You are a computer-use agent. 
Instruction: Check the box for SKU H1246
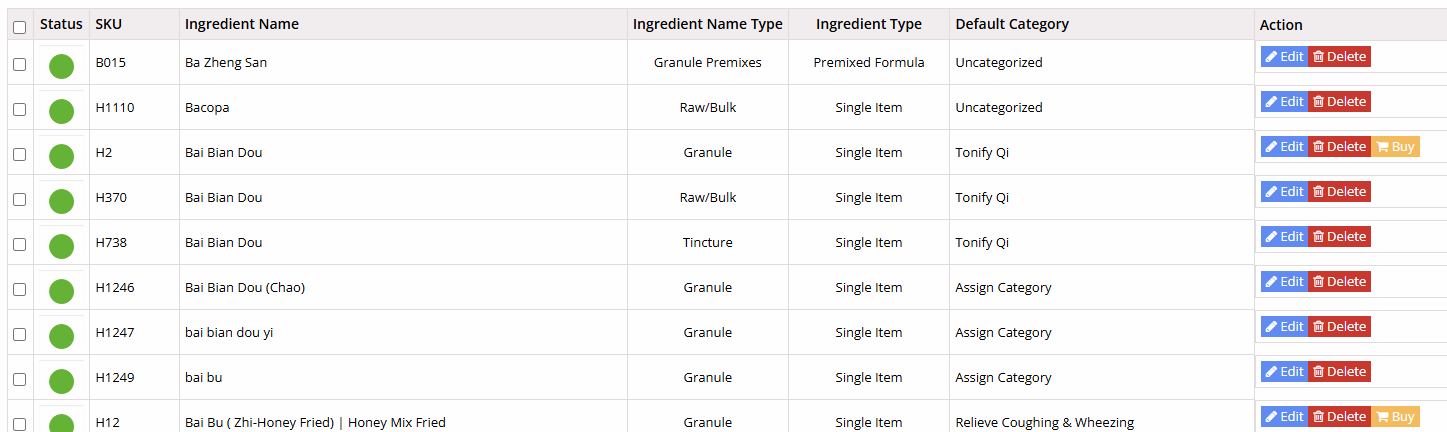(19, 289)
